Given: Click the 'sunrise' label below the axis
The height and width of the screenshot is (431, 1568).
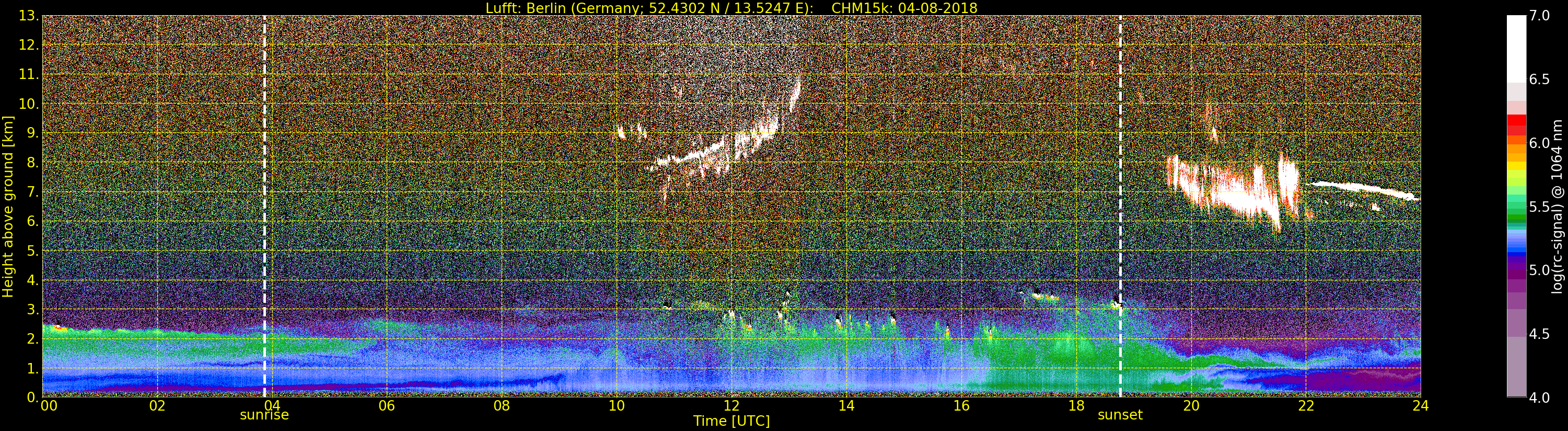Looking at the screenshot, I should point(264,415).
